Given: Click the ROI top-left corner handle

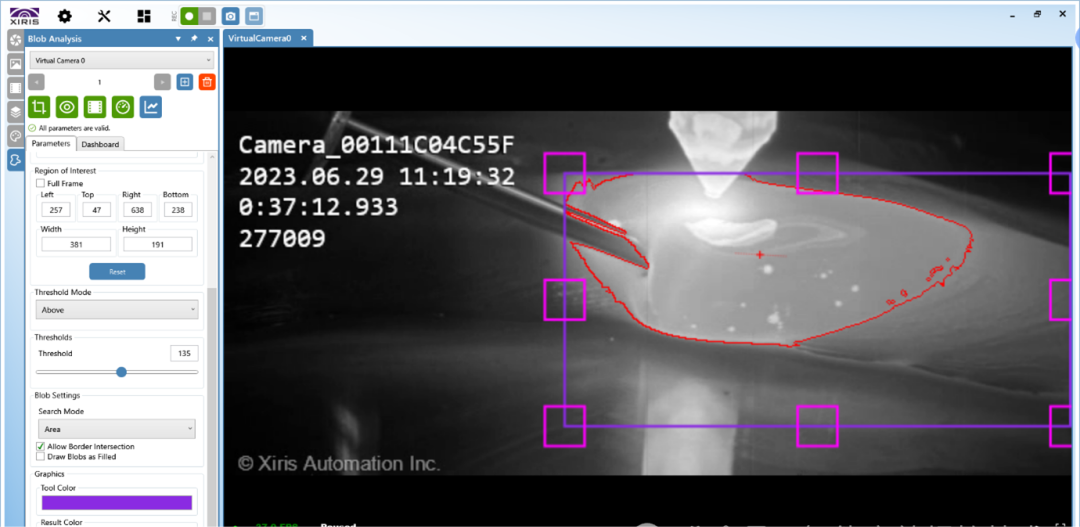Looking at the screenshot, I should 564,173.
